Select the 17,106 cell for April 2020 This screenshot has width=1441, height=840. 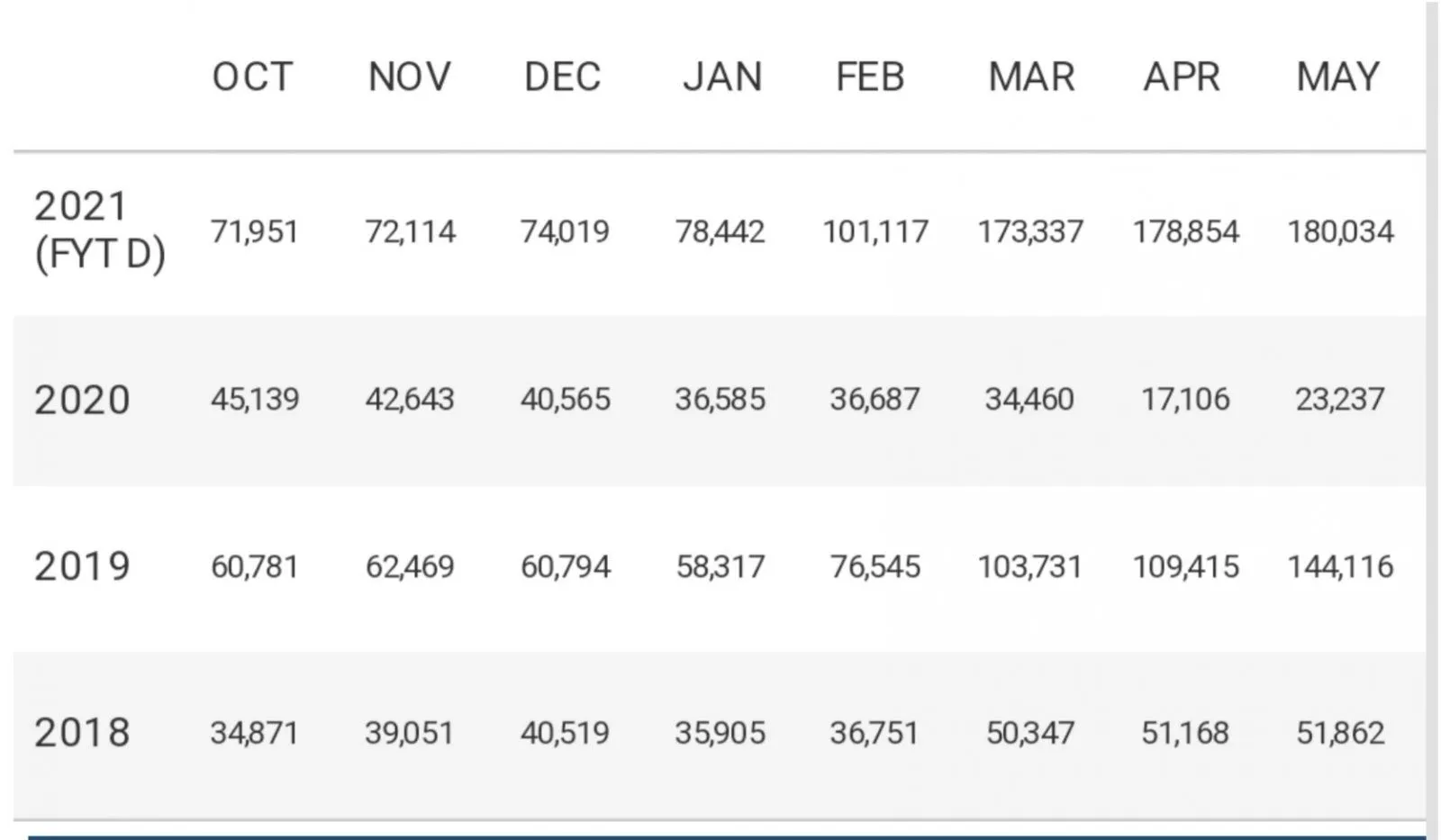pos(1185,399)
